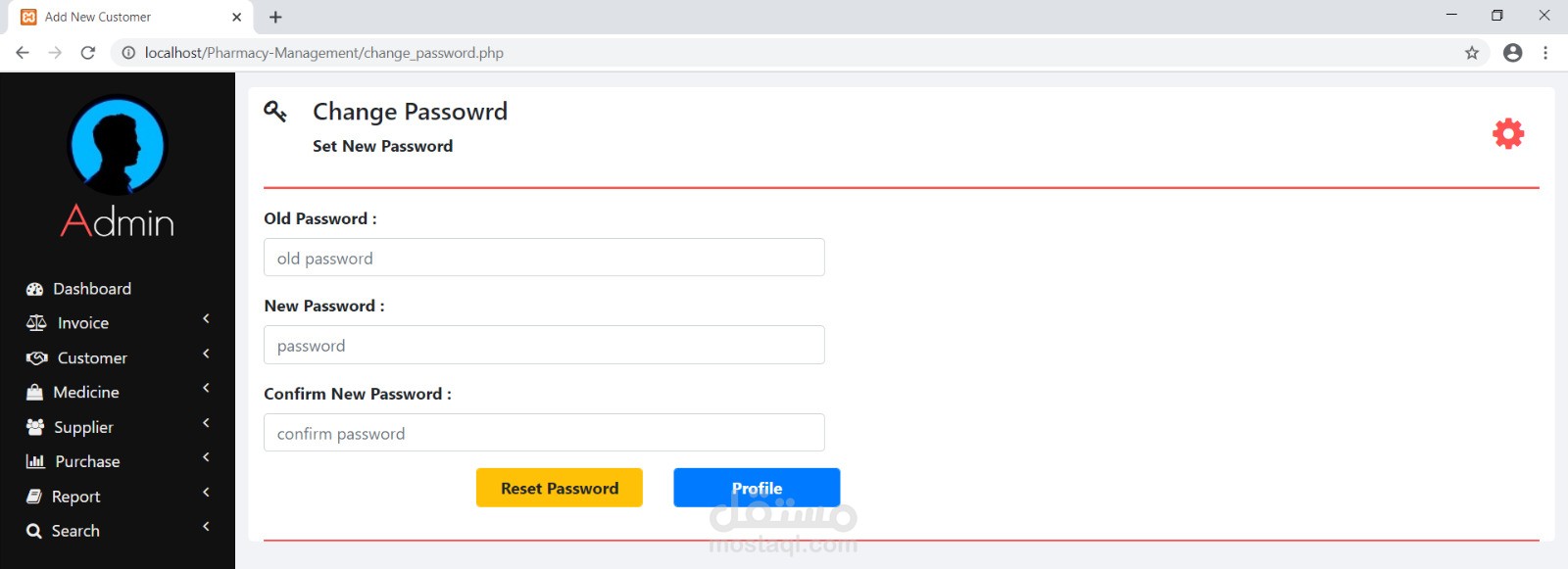Click the red settings gear icon
1568x569 pixels.
pos(1508,134)
